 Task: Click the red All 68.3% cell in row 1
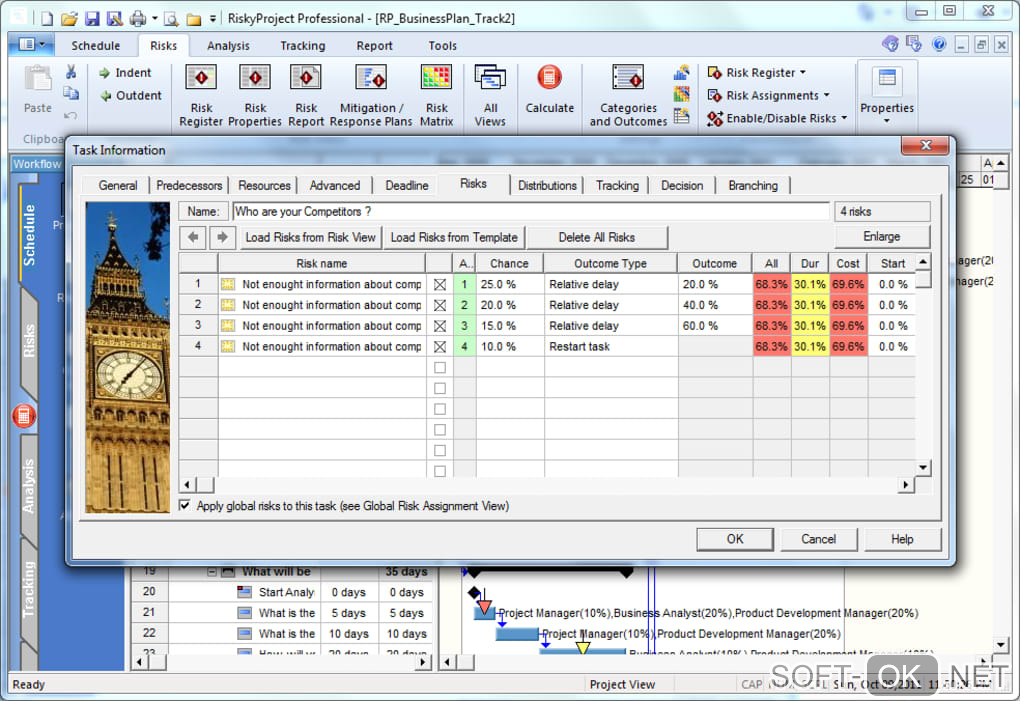tap(772, 284)
